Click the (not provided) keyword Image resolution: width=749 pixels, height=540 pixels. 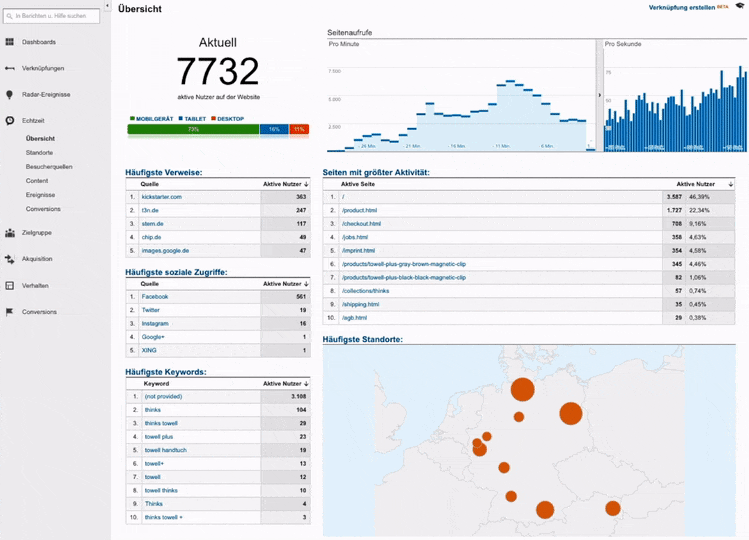pos(163,397)
